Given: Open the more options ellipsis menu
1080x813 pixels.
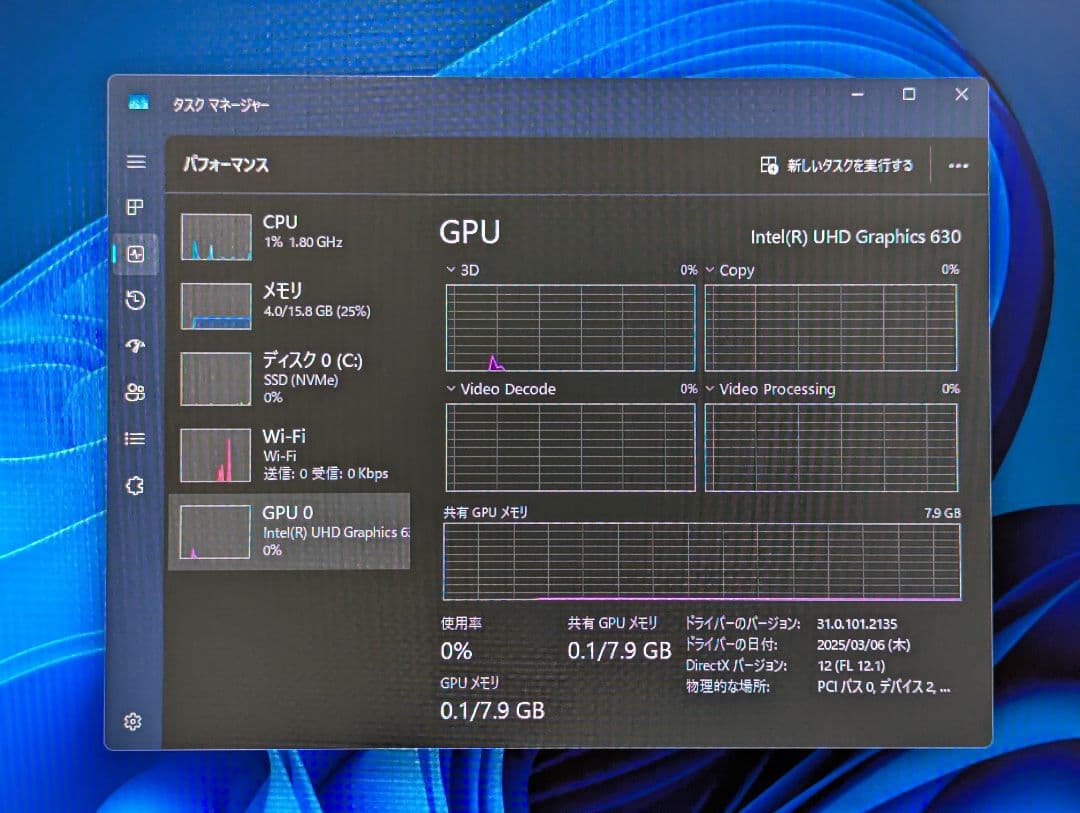Looking at the screenshot, I should [x=958, y=165].
